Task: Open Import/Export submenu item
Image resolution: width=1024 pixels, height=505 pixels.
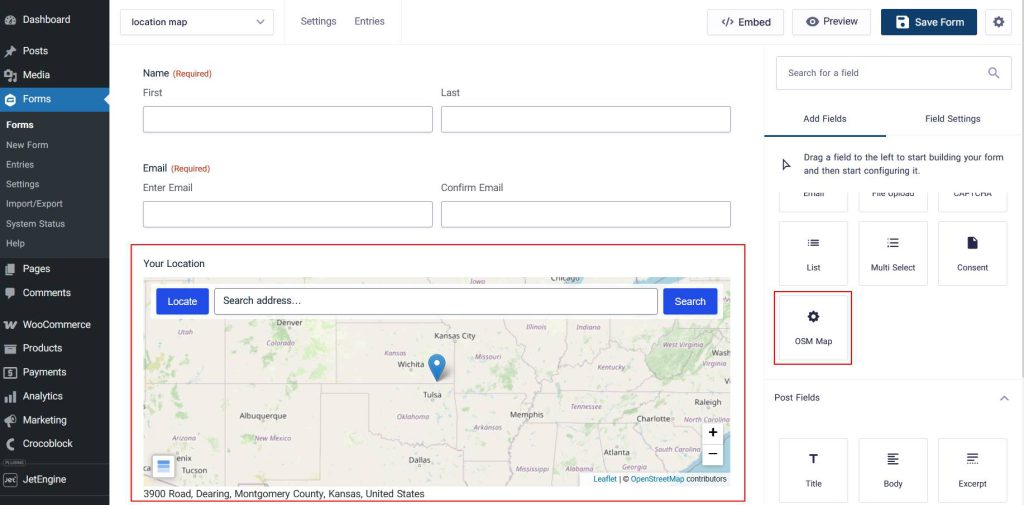Action: coord(34,204)
